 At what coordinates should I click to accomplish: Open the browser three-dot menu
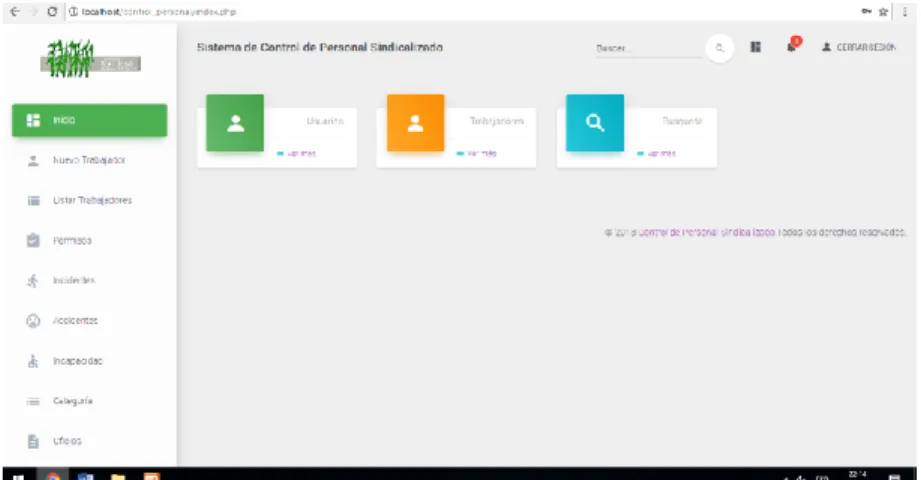tap(905, 12)
